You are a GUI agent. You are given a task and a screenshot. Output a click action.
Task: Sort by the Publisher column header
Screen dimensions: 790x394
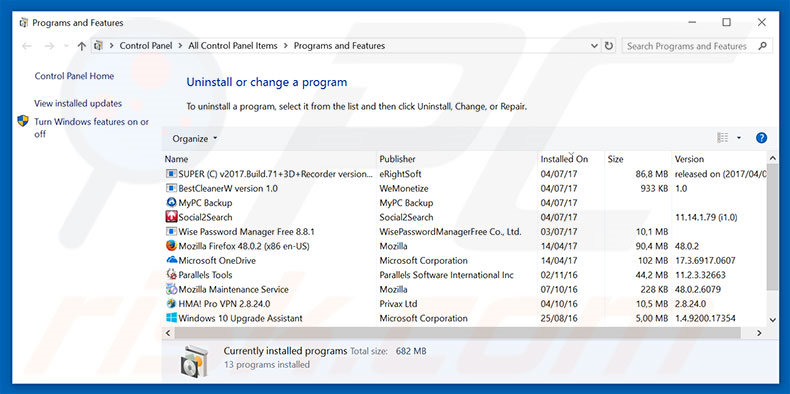(457, 159)
